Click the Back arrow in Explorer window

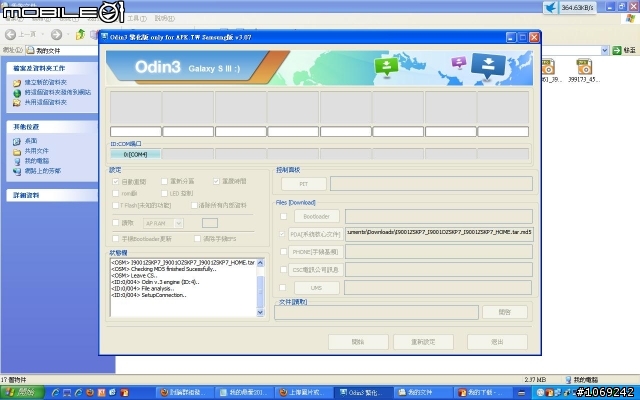click(11, 35)
